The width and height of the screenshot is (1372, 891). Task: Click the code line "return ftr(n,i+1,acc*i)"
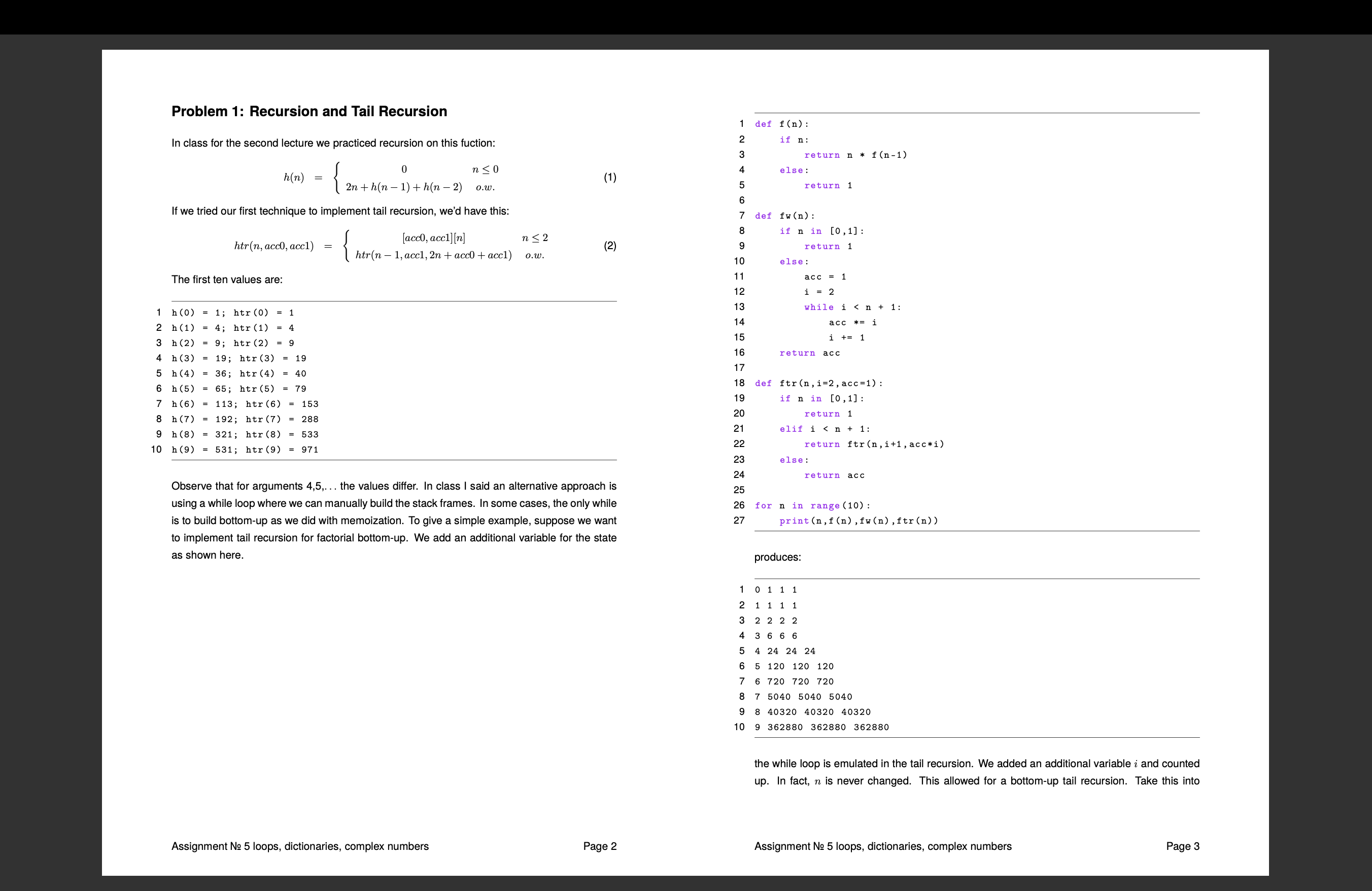click(x=874, y=444)
